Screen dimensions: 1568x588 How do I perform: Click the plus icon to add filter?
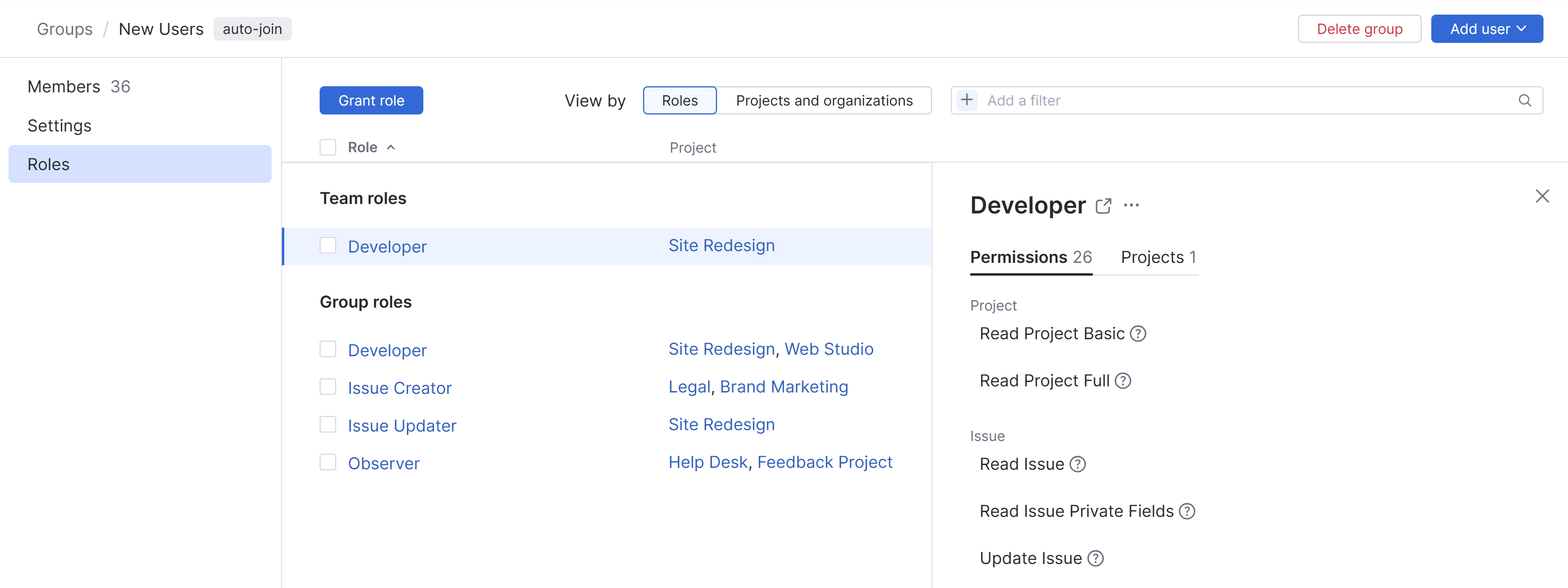point(966,100)
